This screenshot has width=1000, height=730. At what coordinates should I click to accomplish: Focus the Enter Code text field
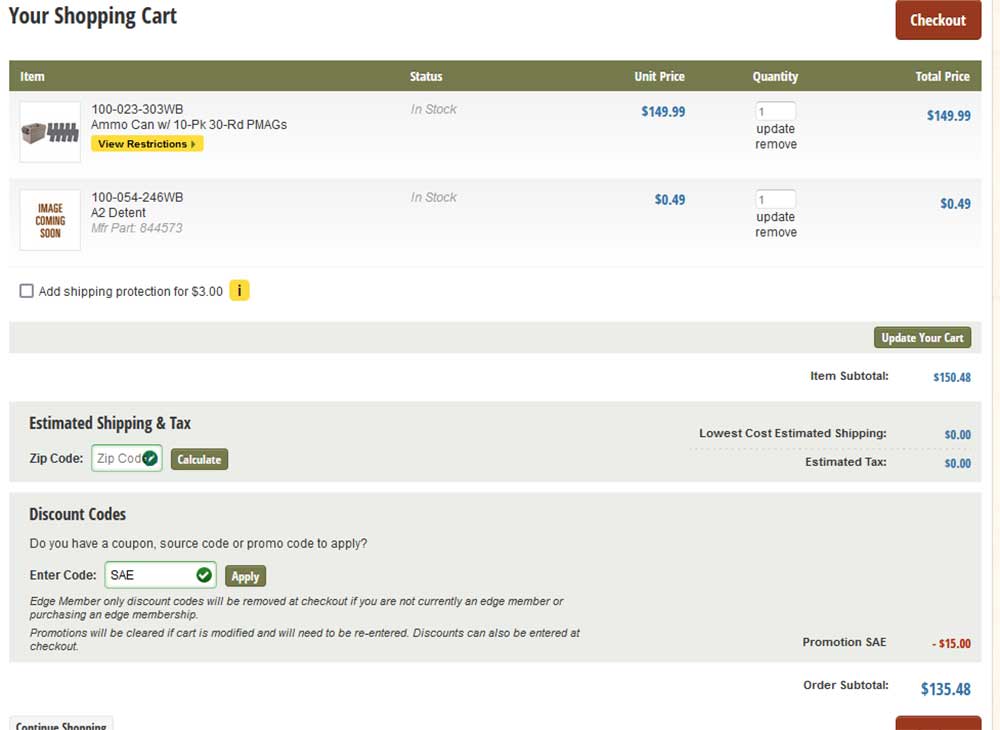coord(150,575)
